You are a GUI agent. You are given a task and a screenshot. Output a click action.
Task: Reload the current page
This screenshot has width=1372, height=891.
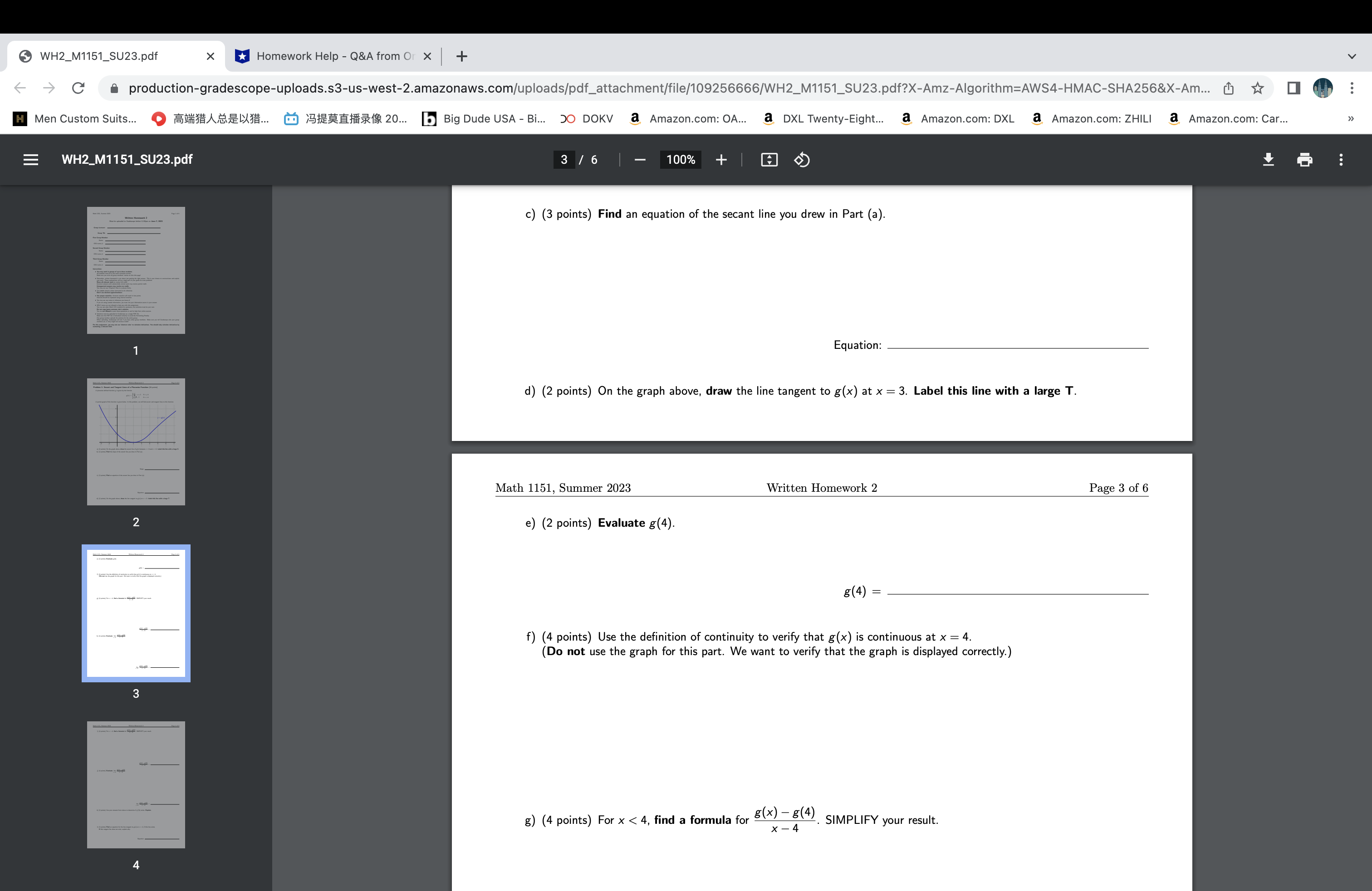[78, 88]
